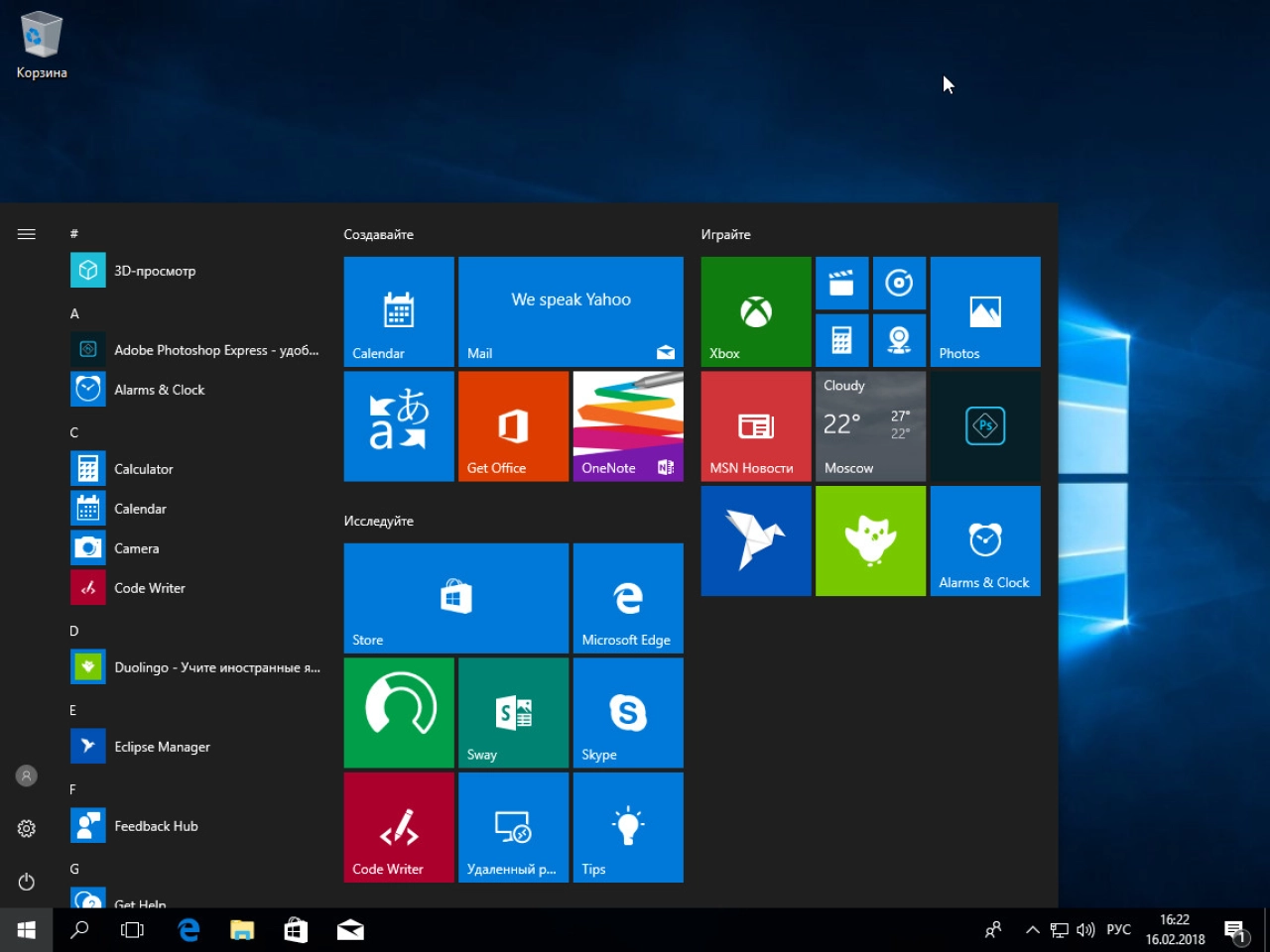
Task: Open the Action Center notifications
Action: pyautogui.click(x=1235, y=930)
